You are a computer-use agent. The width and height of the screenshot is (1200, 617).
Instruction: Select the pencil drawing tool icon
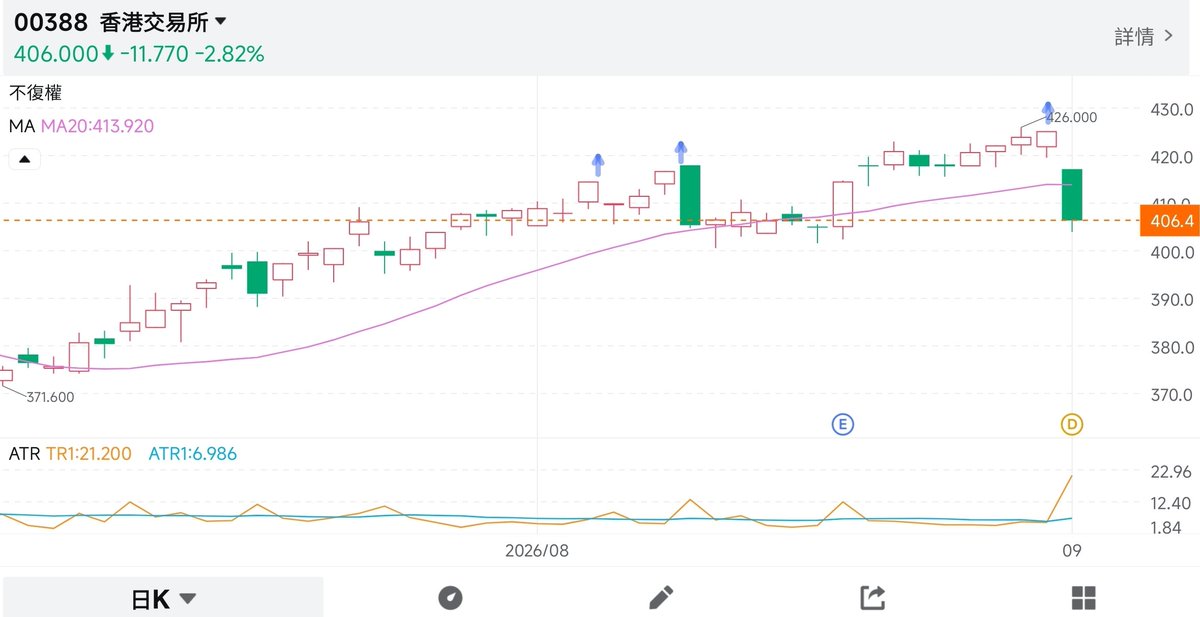click(661, 598)
